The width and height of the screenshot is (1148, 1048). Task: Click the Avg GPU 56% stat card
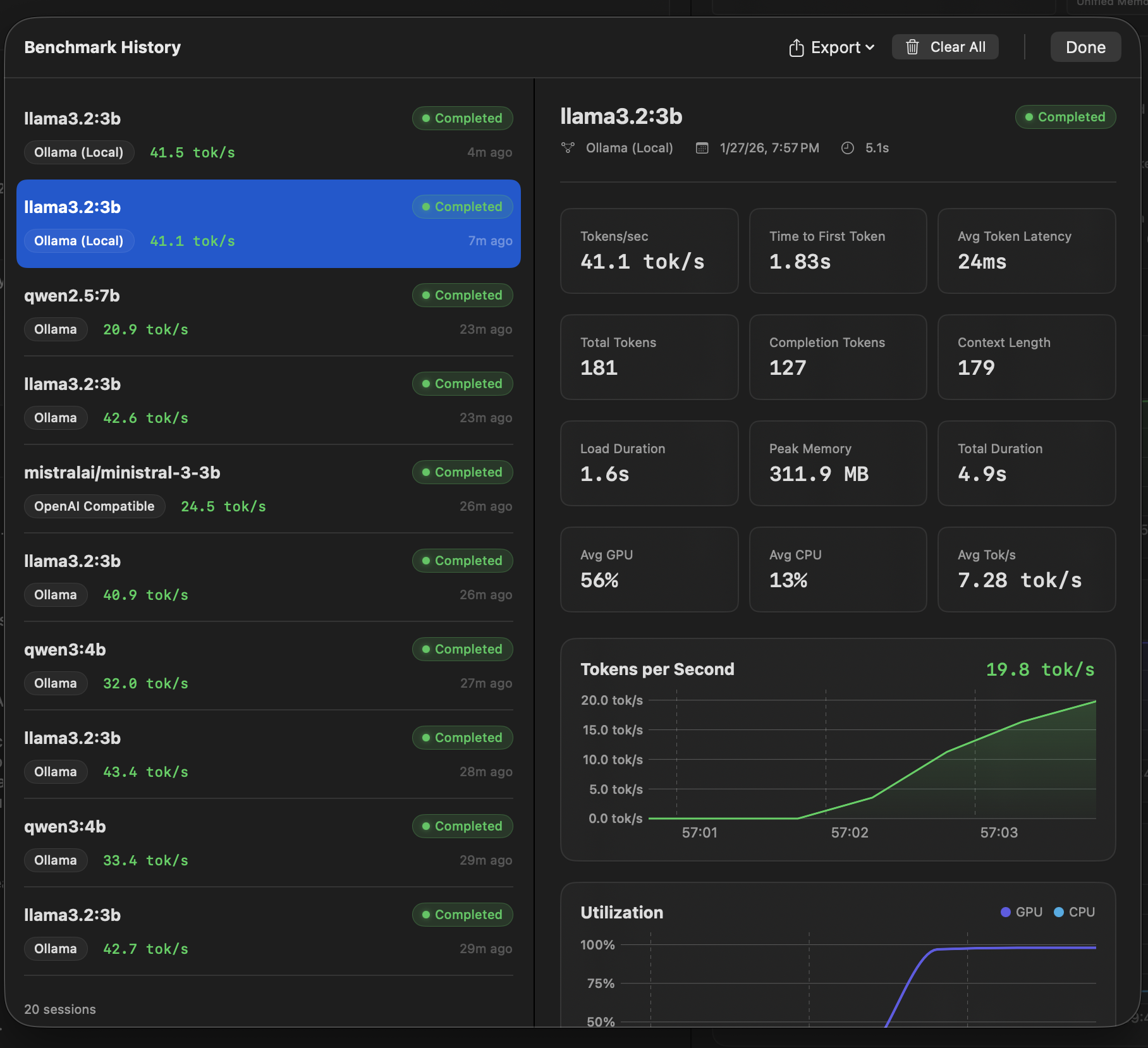tap(649, 569)
